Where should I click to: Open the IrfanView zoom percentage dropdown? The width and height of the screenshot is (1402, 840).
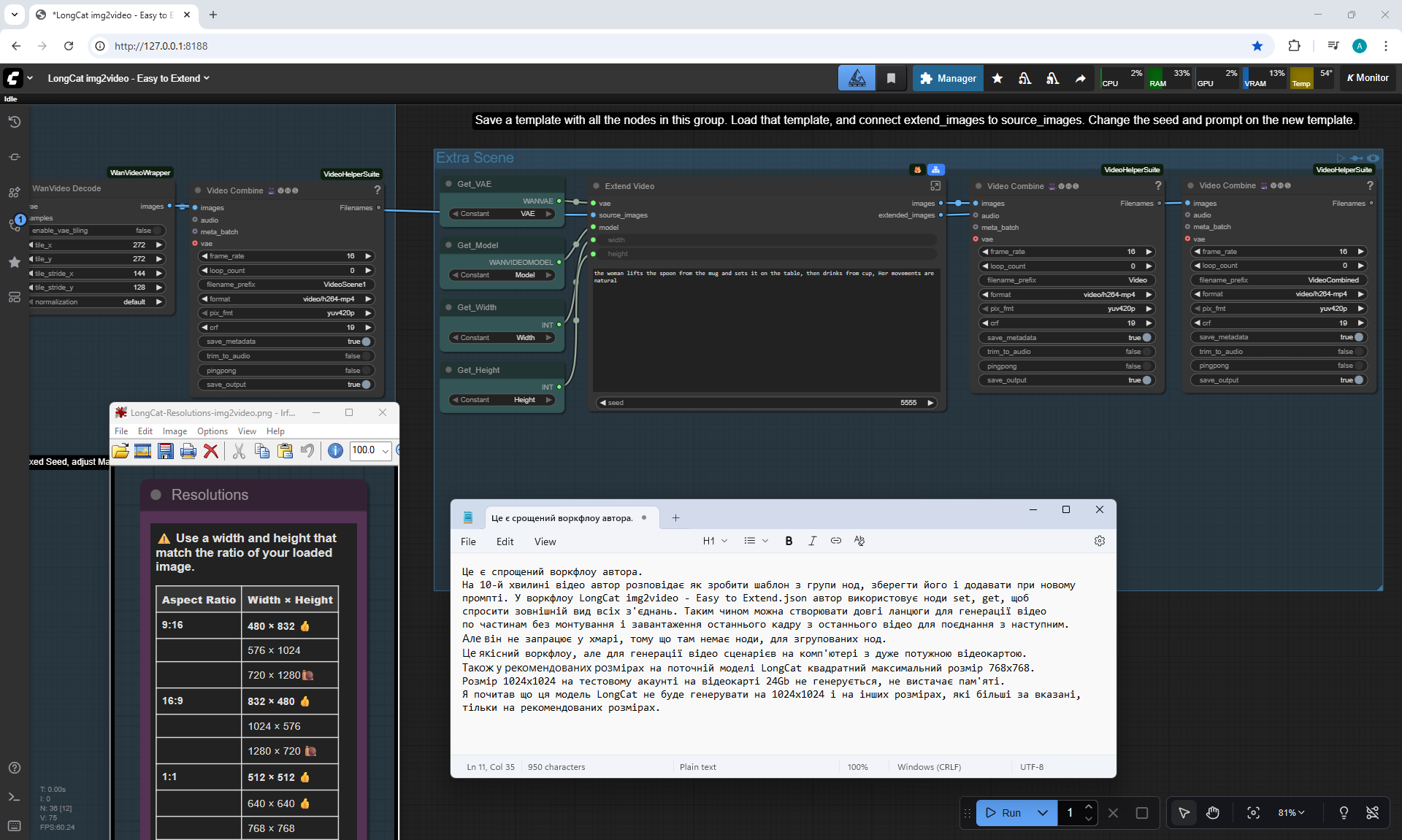(386, 451)
